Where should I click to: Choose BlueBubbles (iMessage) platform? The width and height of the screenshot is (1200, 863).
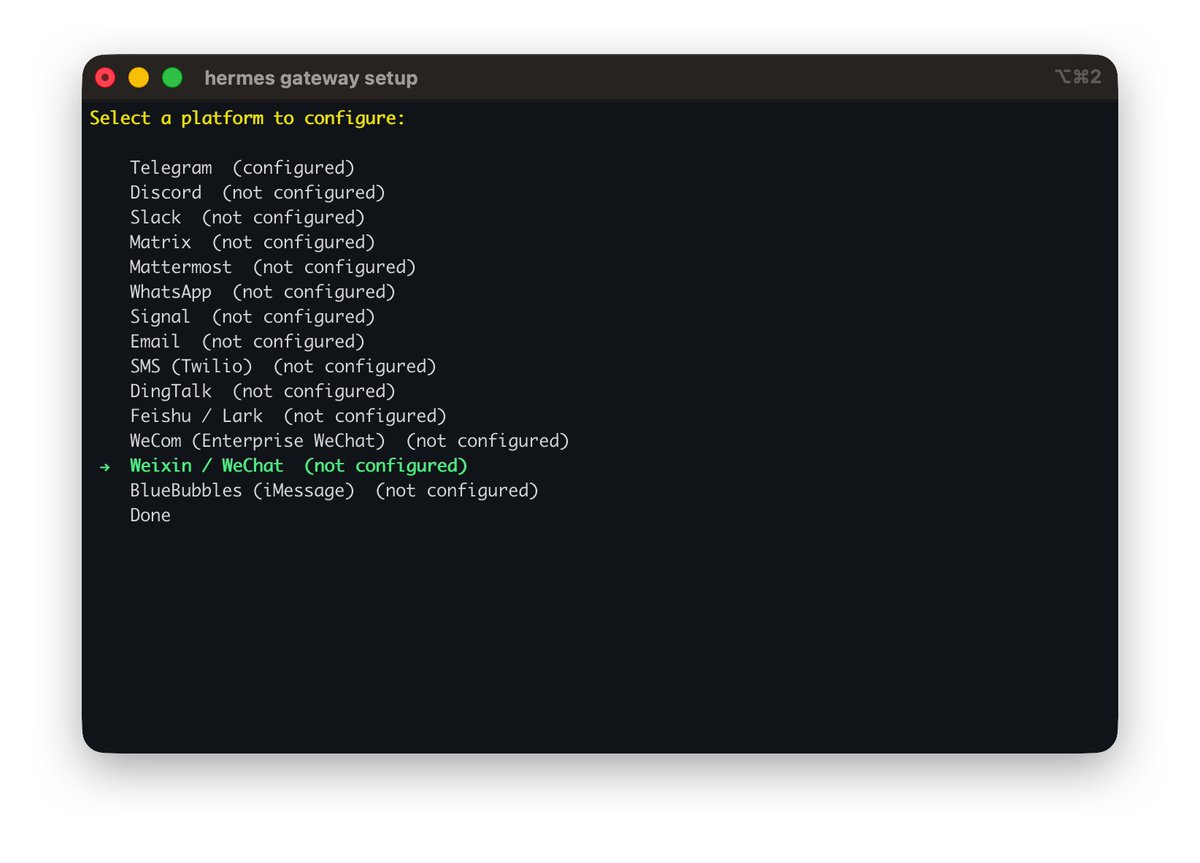(334, 490)
